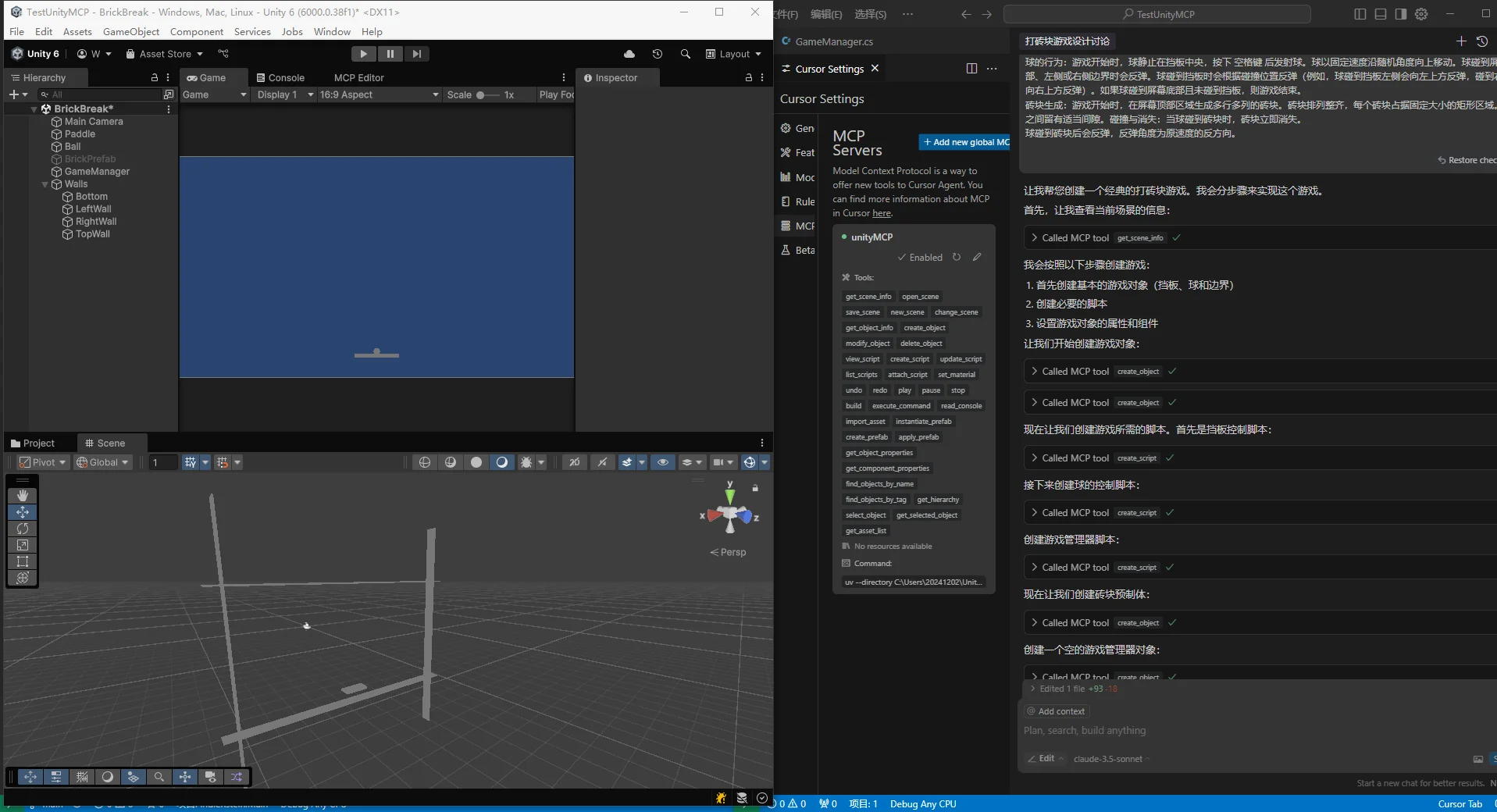This screenshot has height=812, width=1497.
Task: Follow the 'here' link in MCP description
Action: click(882, 213)
